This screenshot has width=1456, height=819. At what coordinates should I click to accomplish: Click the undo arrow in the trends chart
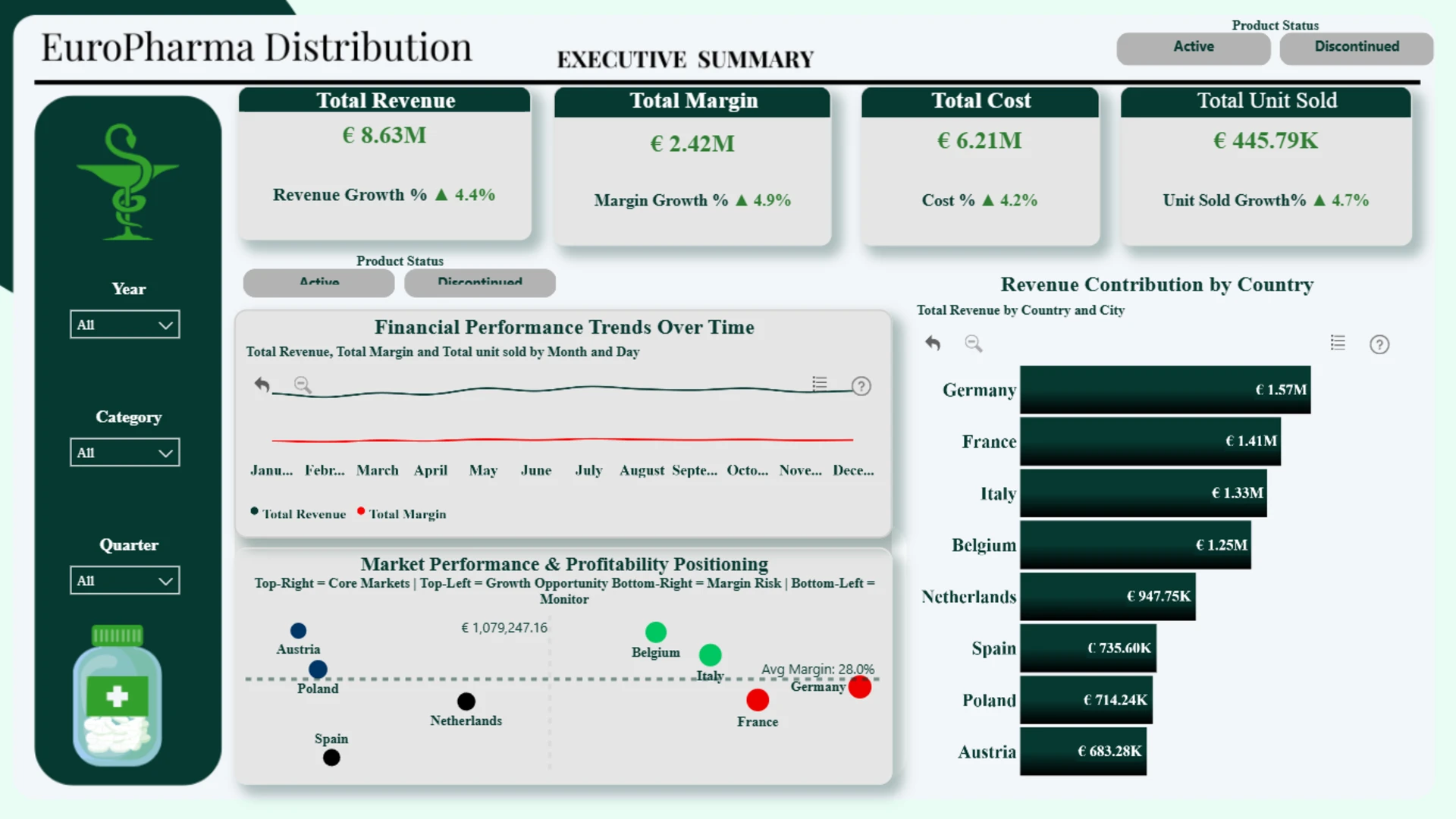point(262,384)
